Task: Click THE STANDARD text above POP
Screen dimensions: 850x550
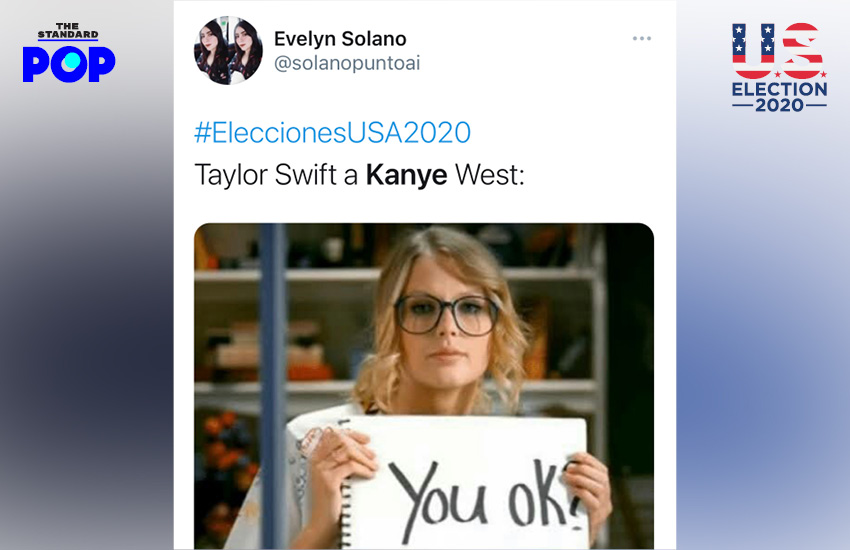Action: pos(68,31)
